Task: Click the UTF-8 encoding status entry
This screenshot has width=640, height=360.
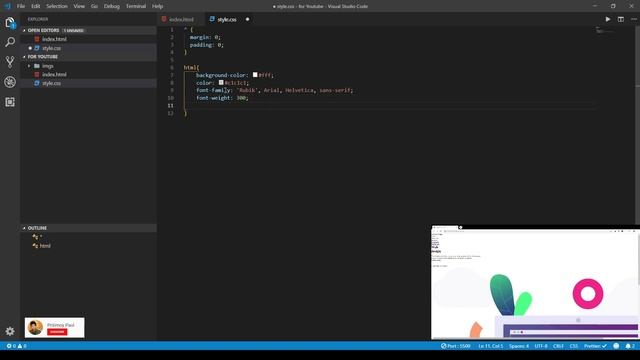Action: (541, 346)
